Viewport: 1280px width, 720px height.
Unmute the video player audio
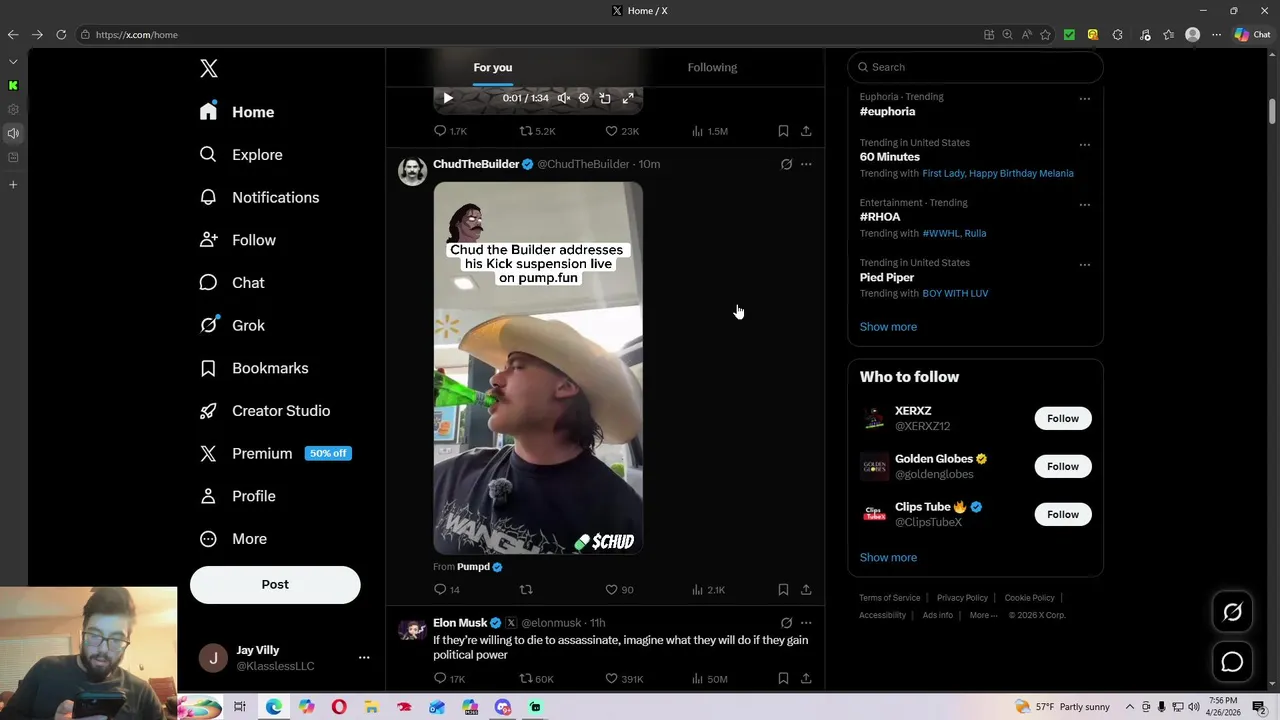(x=564, y=98)
